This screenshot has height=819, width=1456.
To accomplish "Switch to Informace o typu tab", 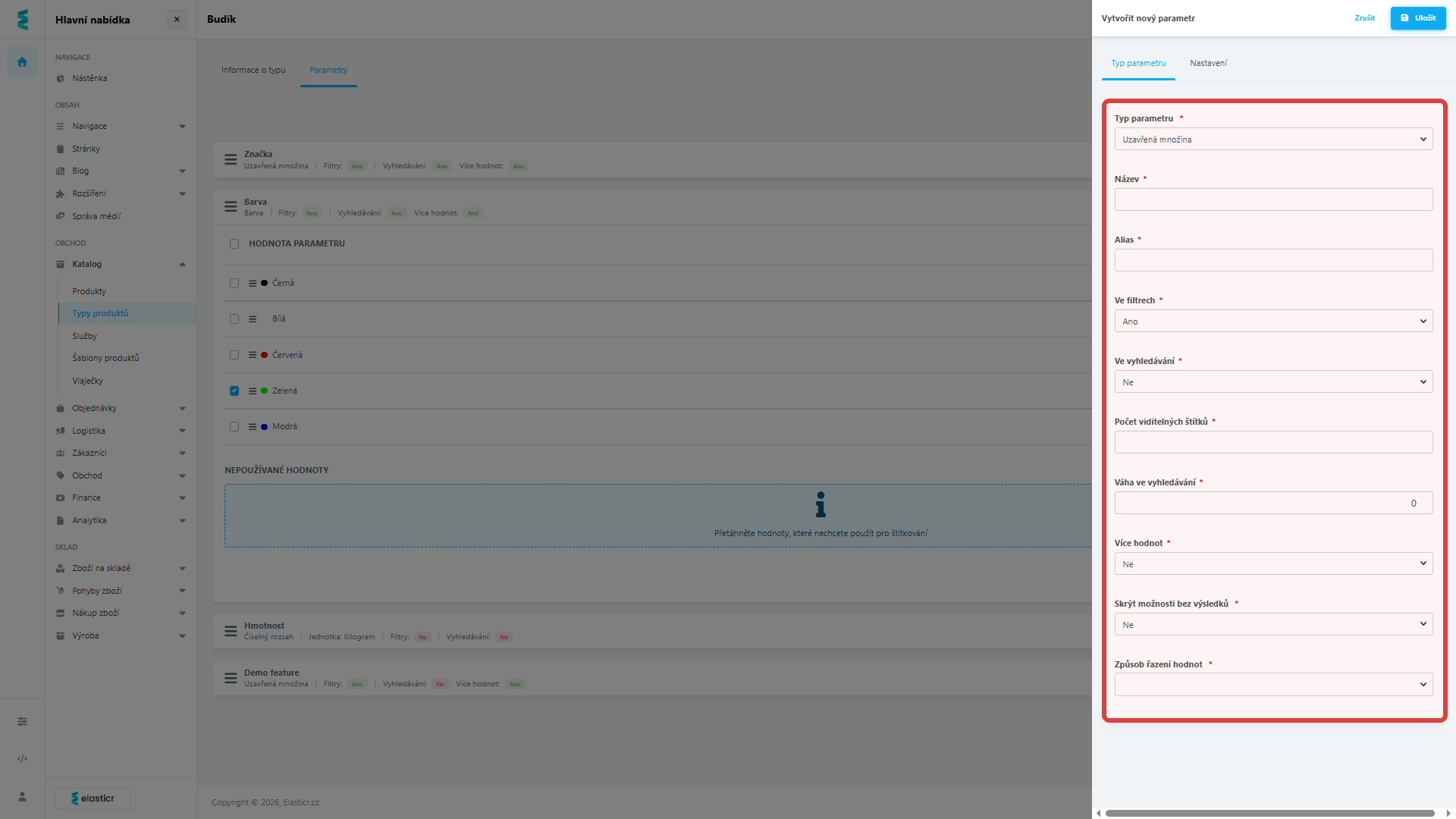I will [x=253, y=70].
